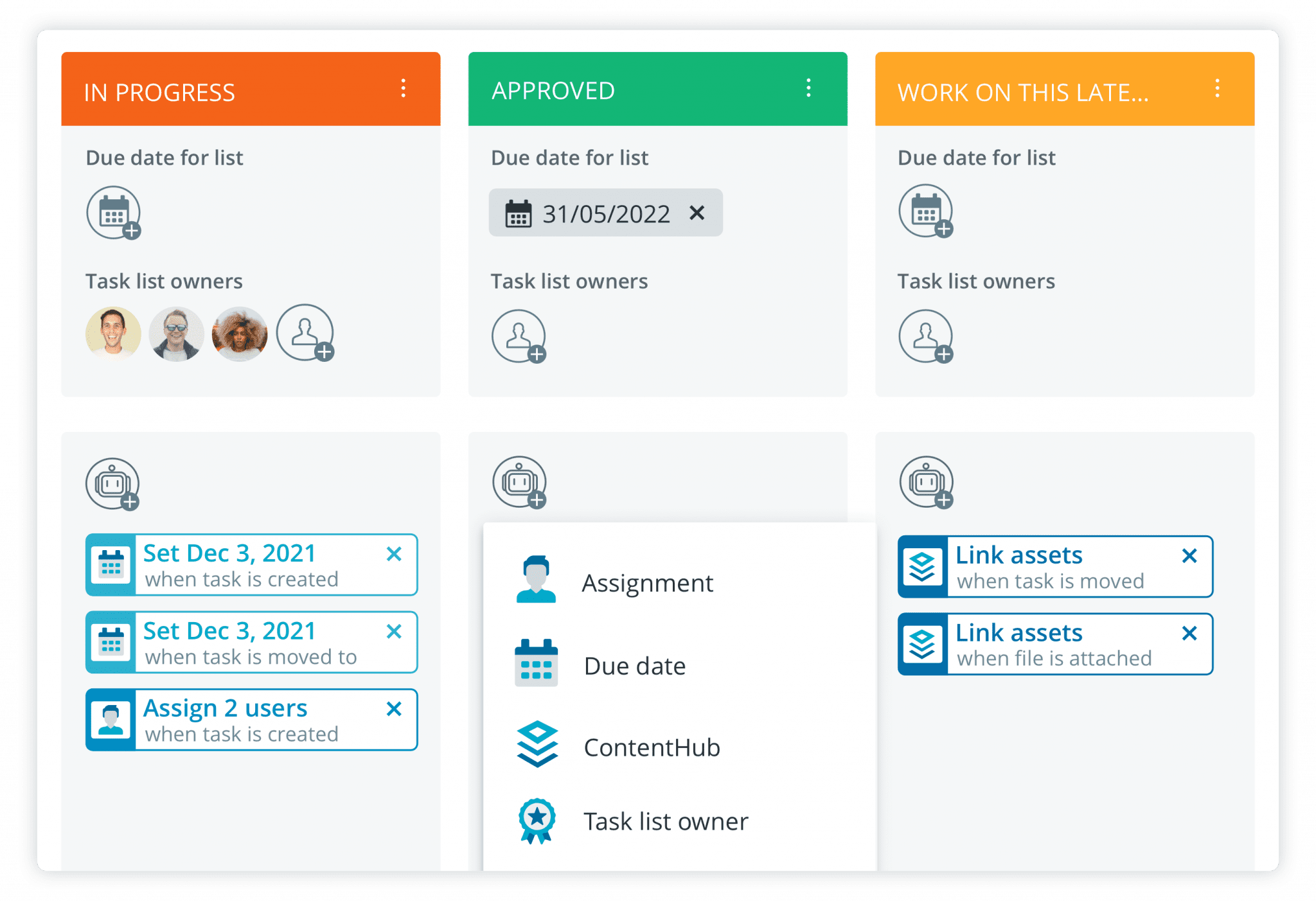Viewport: 1316px width, 901px height.
Task: Add a due date in the In Progress column
Action: 113,213
